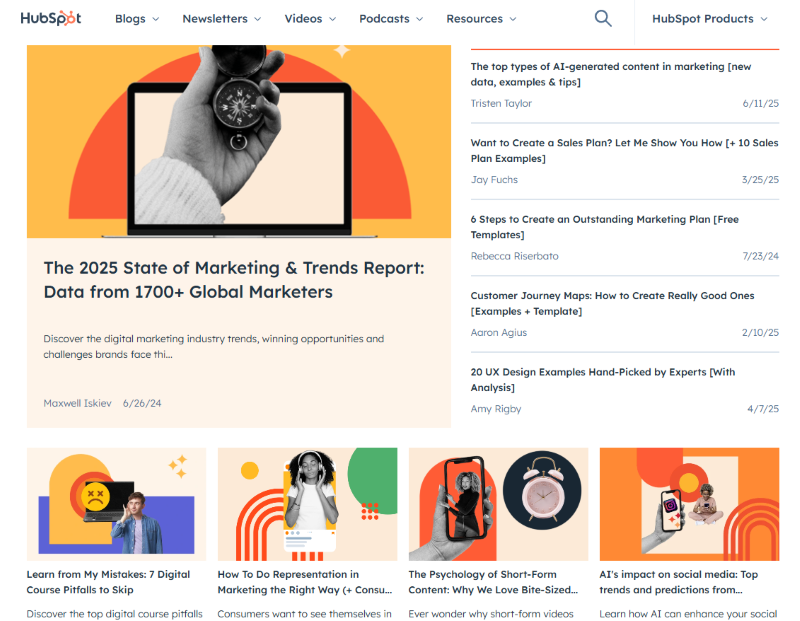This screenshot has height=621, width=800.
Task: Open the 20 UX Design Examples article
Action: (x=602, y=379)
